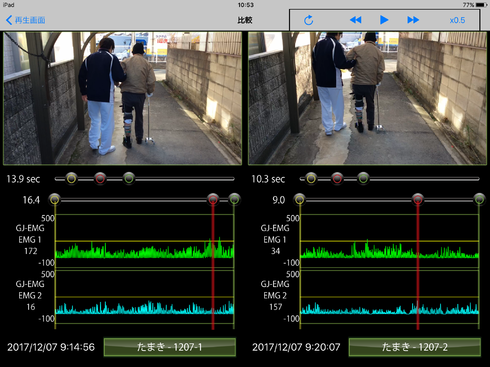490x367 pixels.
Task: Click red cursor marker on 9.0 timeline
Action: (x=418, y=199)
